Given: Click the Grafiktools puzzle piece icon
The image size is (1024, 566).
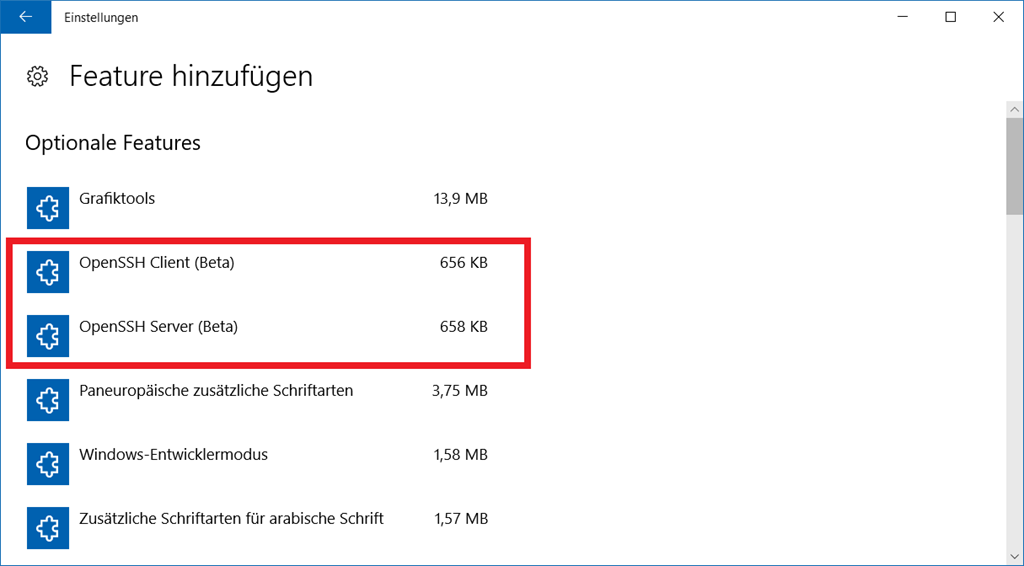Looking at the screenshot, I should 47,208.
